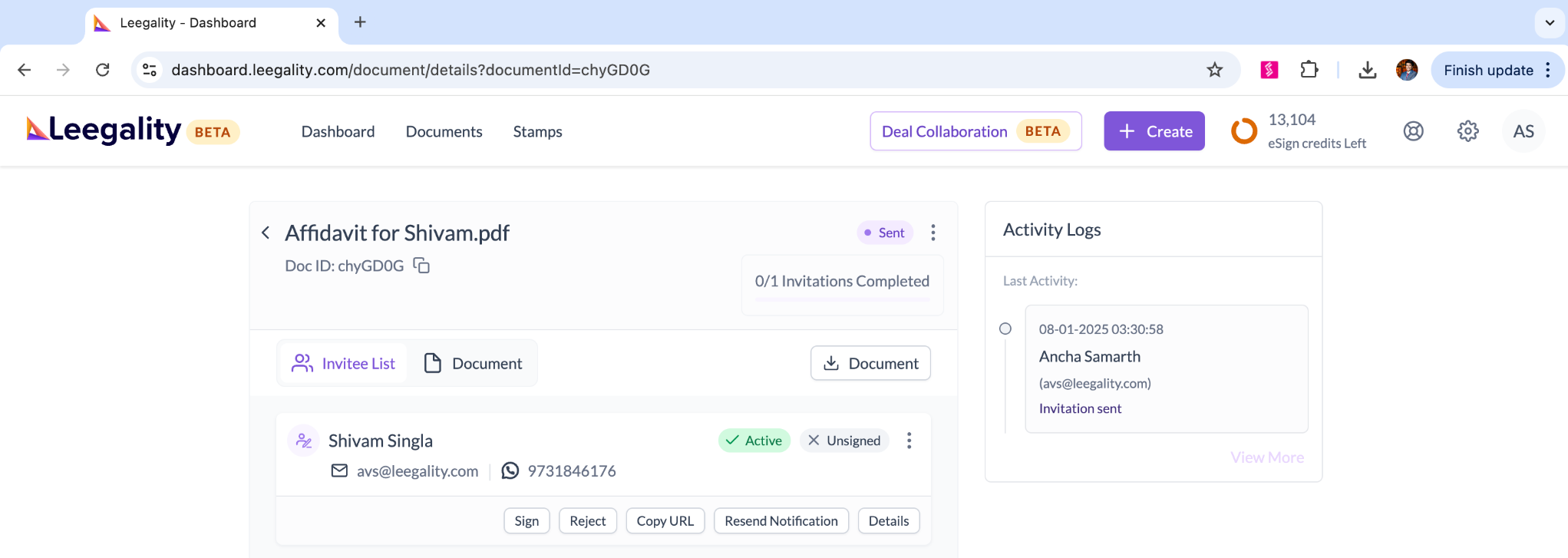Expand the tab search dropdown arrow
This screenshot has height=558, width=1568.
(x=1550, y=22)
